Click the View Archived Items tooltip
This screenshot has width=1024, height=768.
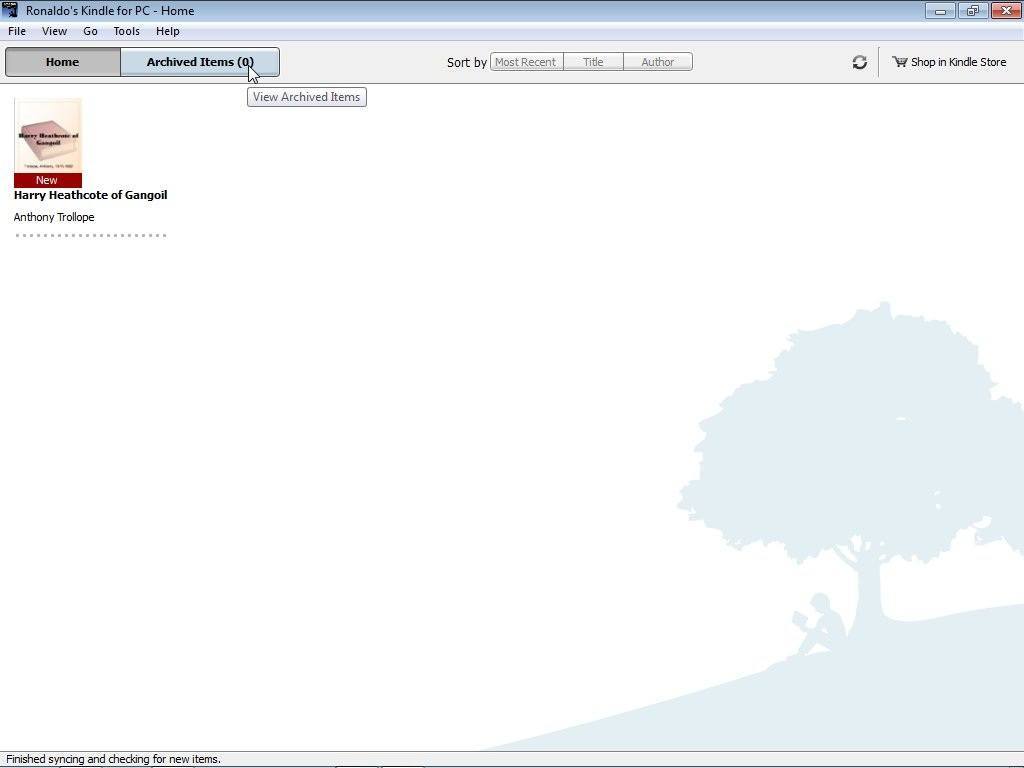(x=306, y=96)
